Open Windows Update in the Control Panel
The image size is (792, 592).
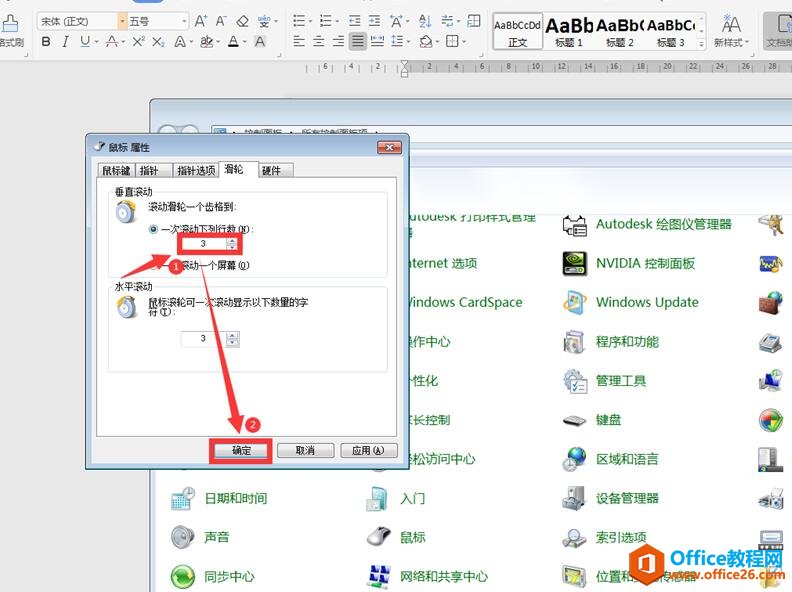630,302
